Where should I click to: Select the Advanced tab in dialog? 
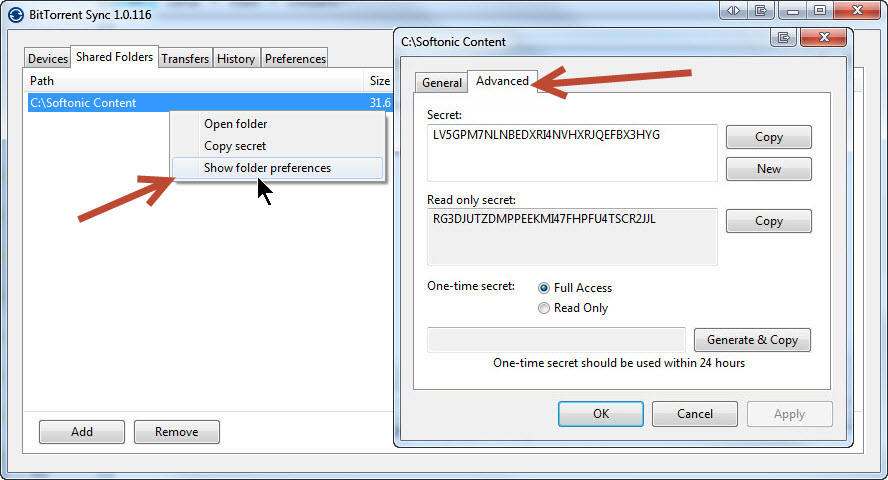(x=502, y=81)
